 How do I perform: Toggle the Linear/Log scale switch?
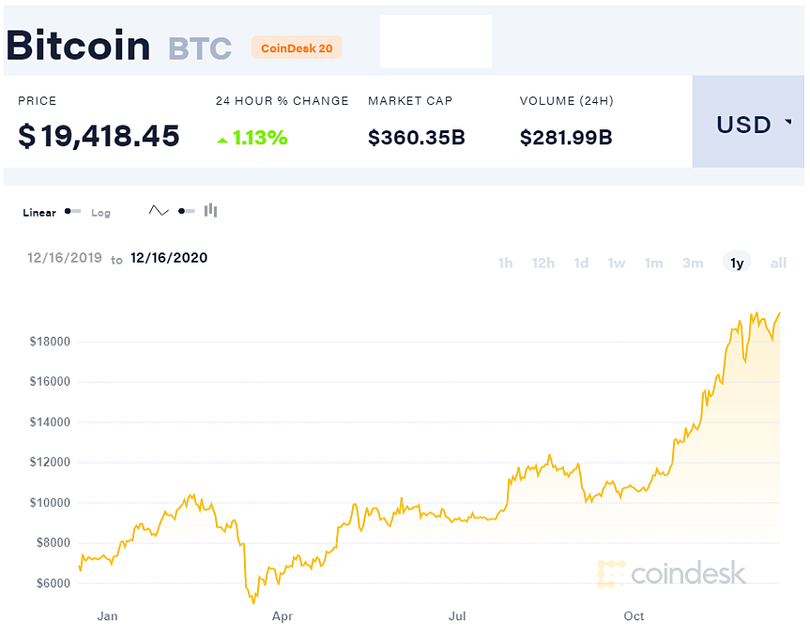73,212
